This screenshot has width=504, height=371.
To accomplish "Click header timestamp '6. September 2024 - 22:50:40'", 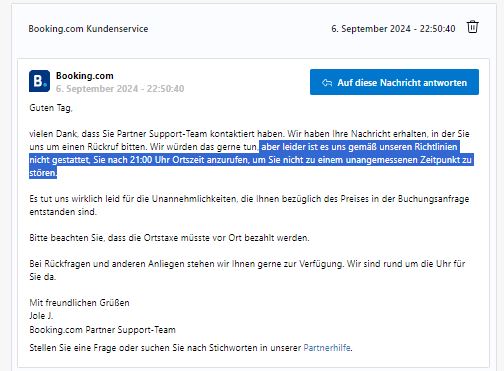I will pos(393,29).
